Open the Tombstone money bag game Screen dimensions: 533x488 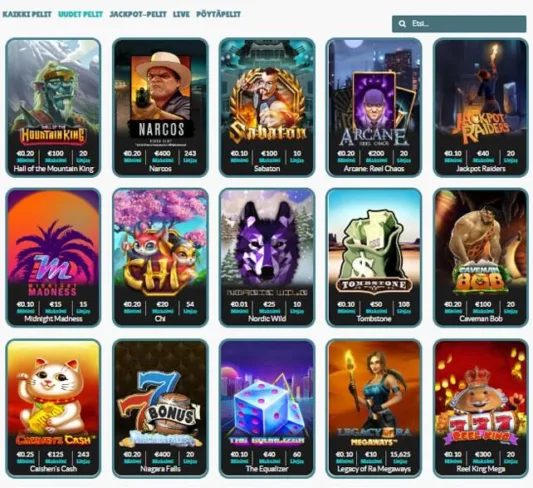point(374,258)
